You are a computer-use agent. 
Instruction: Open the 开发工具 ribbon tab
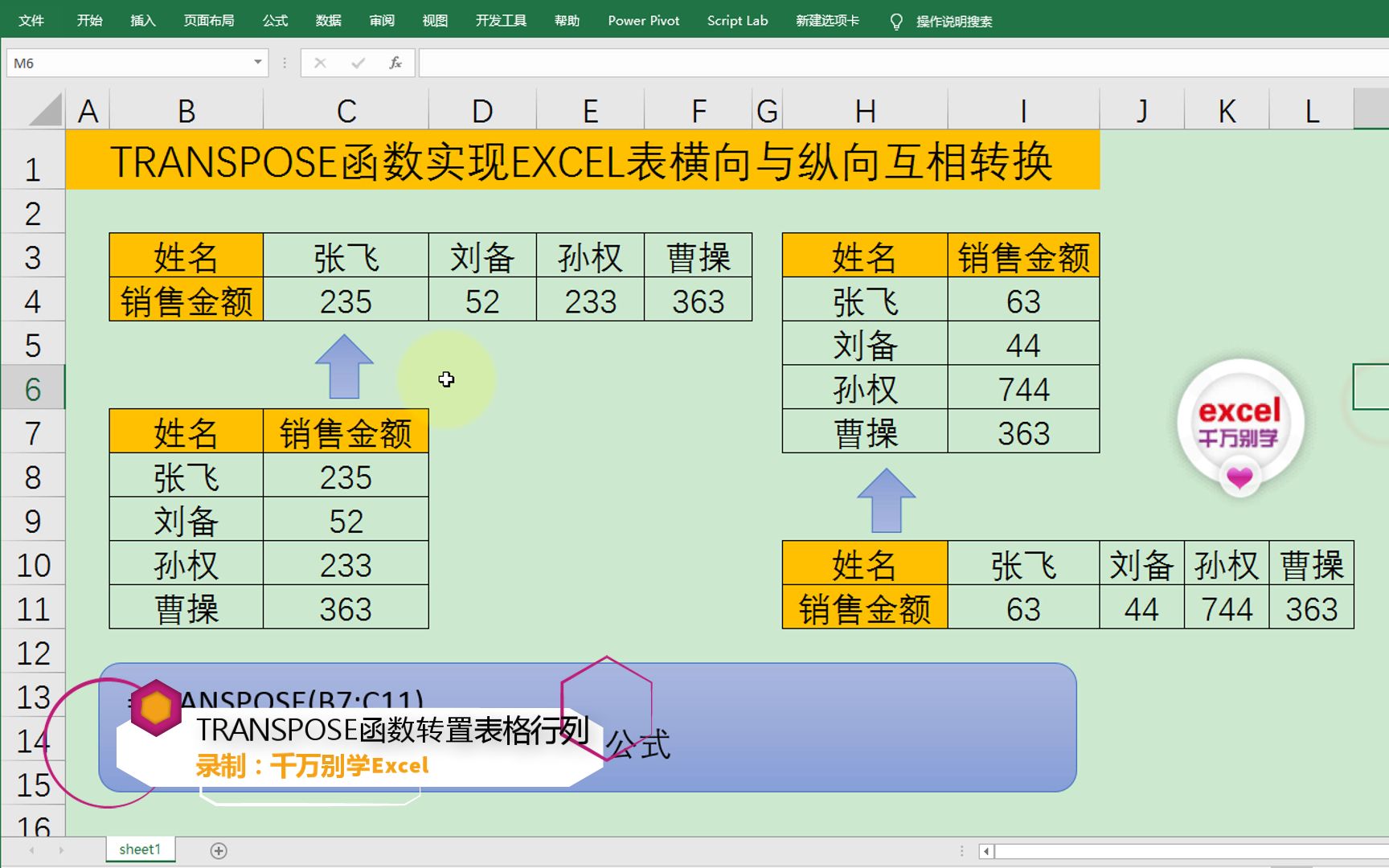[501, 20]
